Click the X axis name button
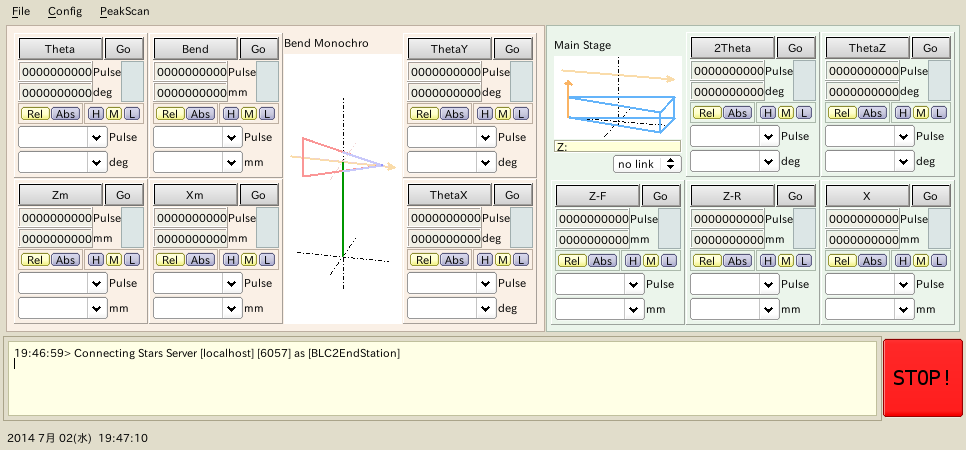966x450 pixels. [x=867, y=195]
